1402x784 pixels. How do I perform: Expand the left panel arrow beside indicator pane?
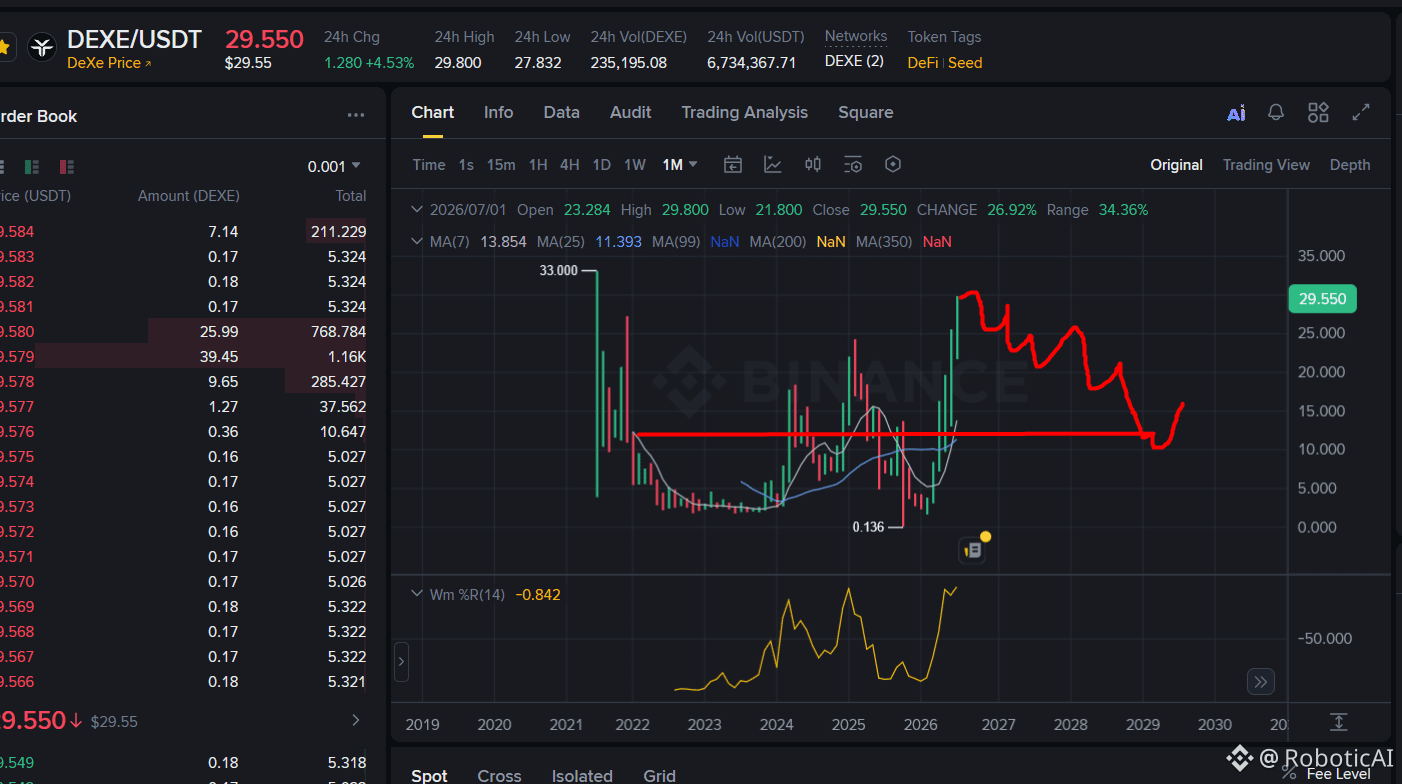(401, 662)
